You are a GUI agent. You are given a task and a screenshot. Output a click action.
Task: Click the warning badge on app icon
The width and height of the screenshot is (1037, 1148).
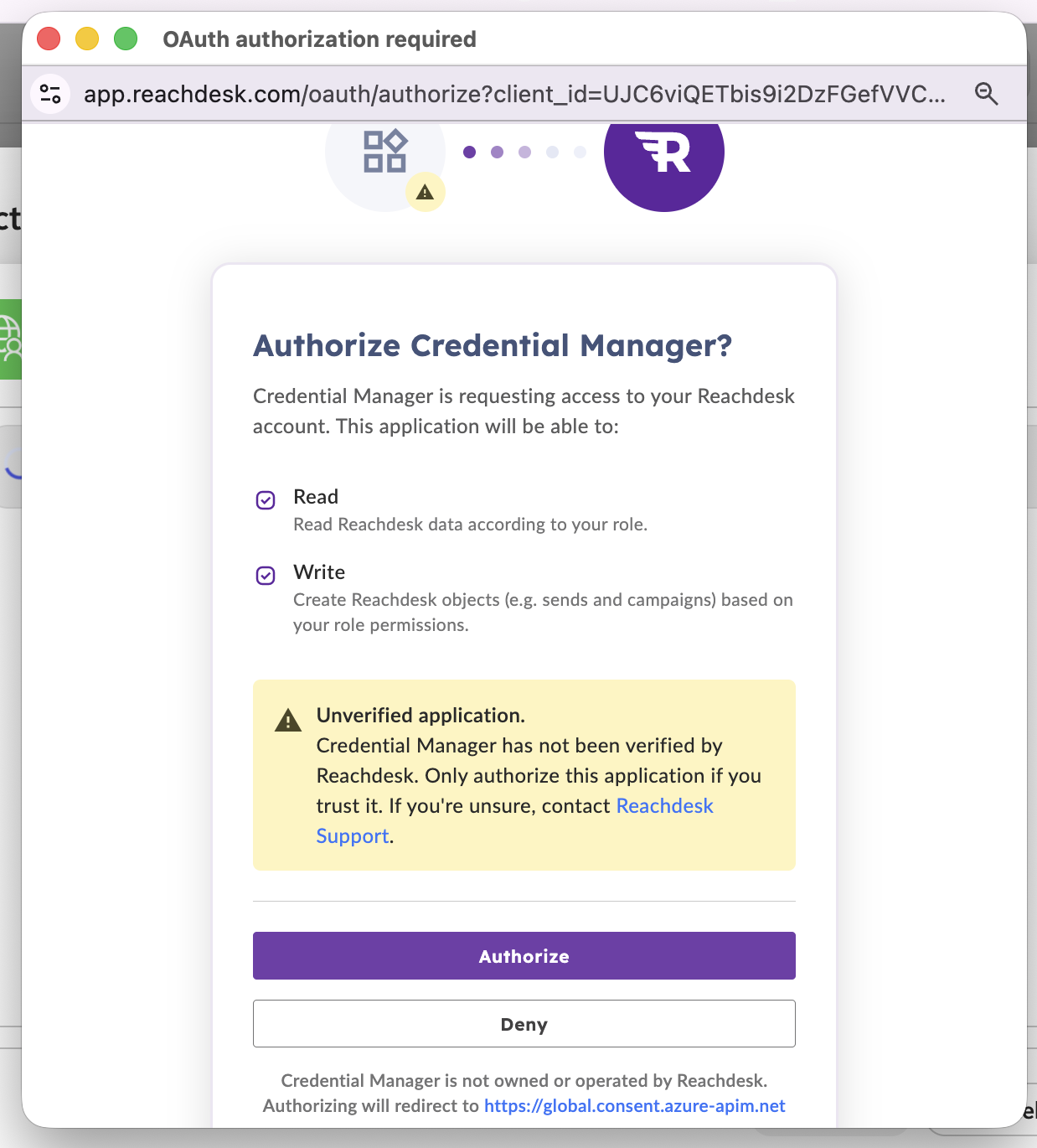tap(426, 192)
